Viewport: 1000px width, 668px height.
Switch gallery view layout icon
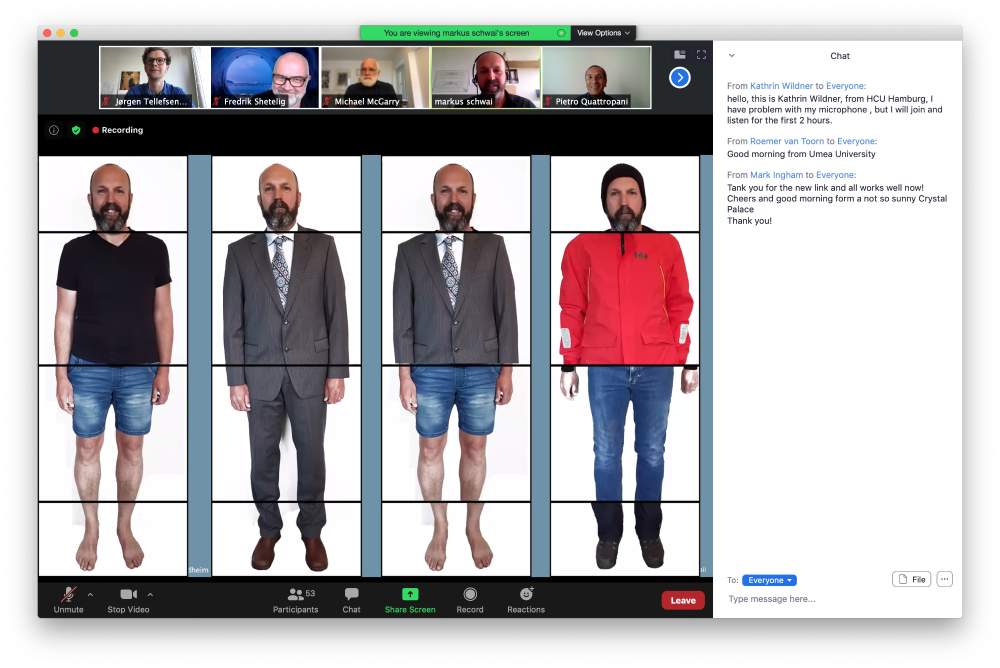[680, 55]
